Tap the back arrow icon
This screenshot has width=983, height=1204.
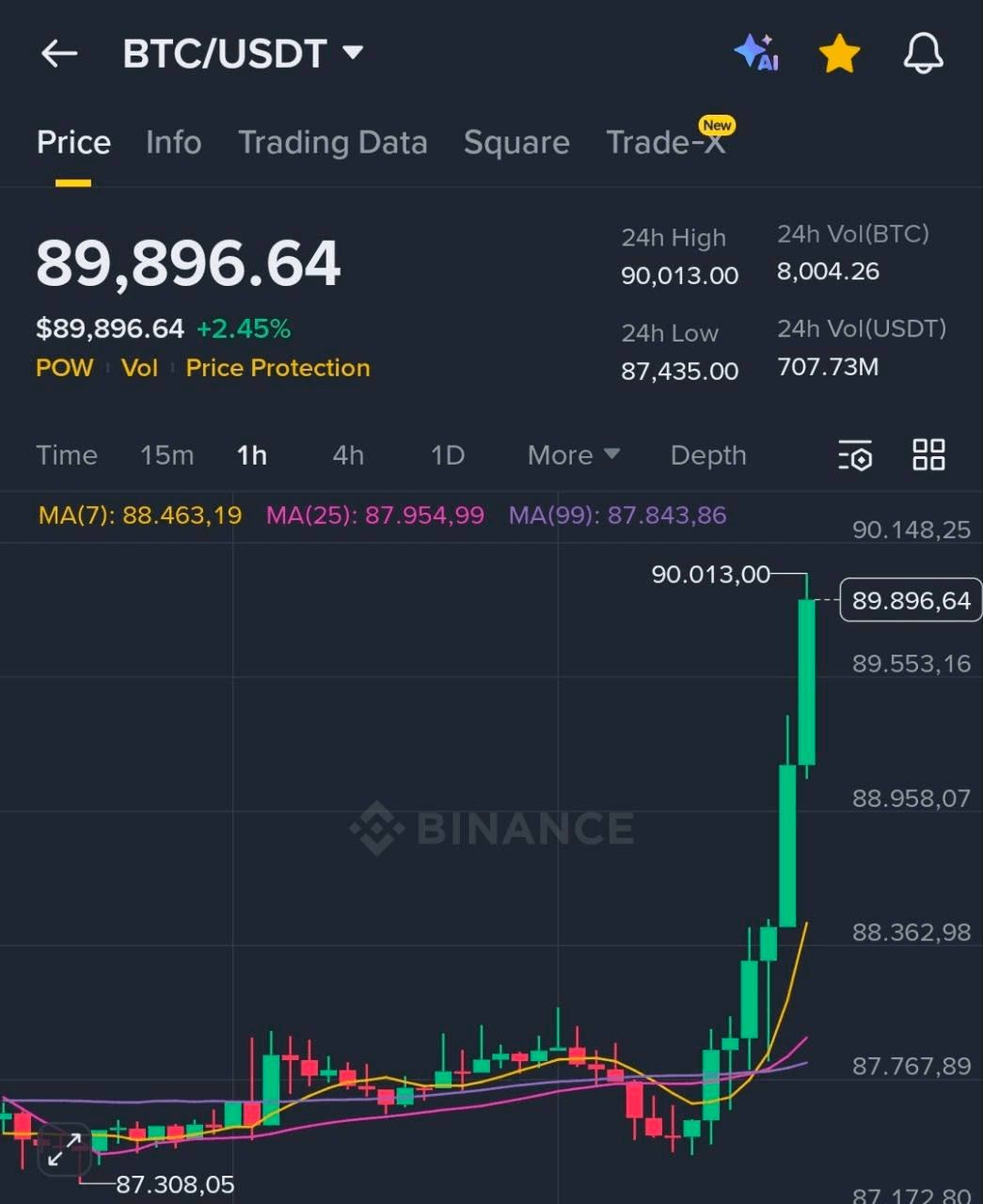click(x=59, y=54)
